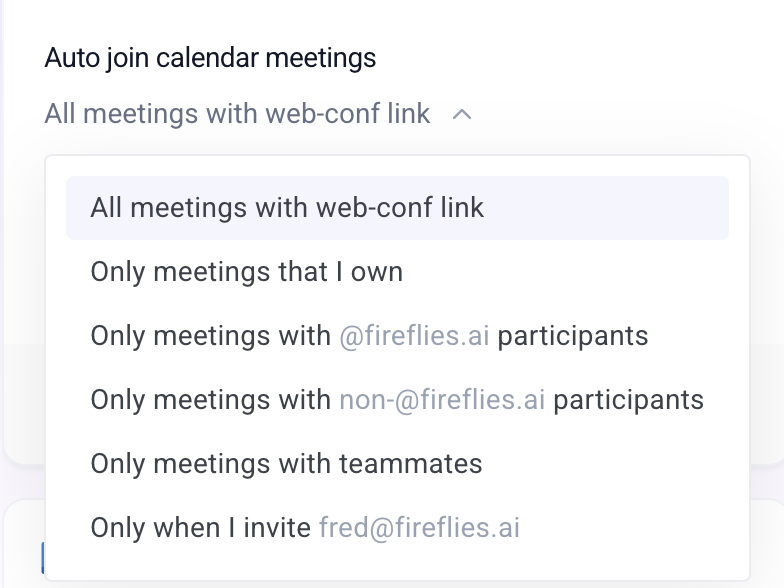Click "participants" in the @fireflies.ai-only option
The image size is (784, 588).
[573, 336]
